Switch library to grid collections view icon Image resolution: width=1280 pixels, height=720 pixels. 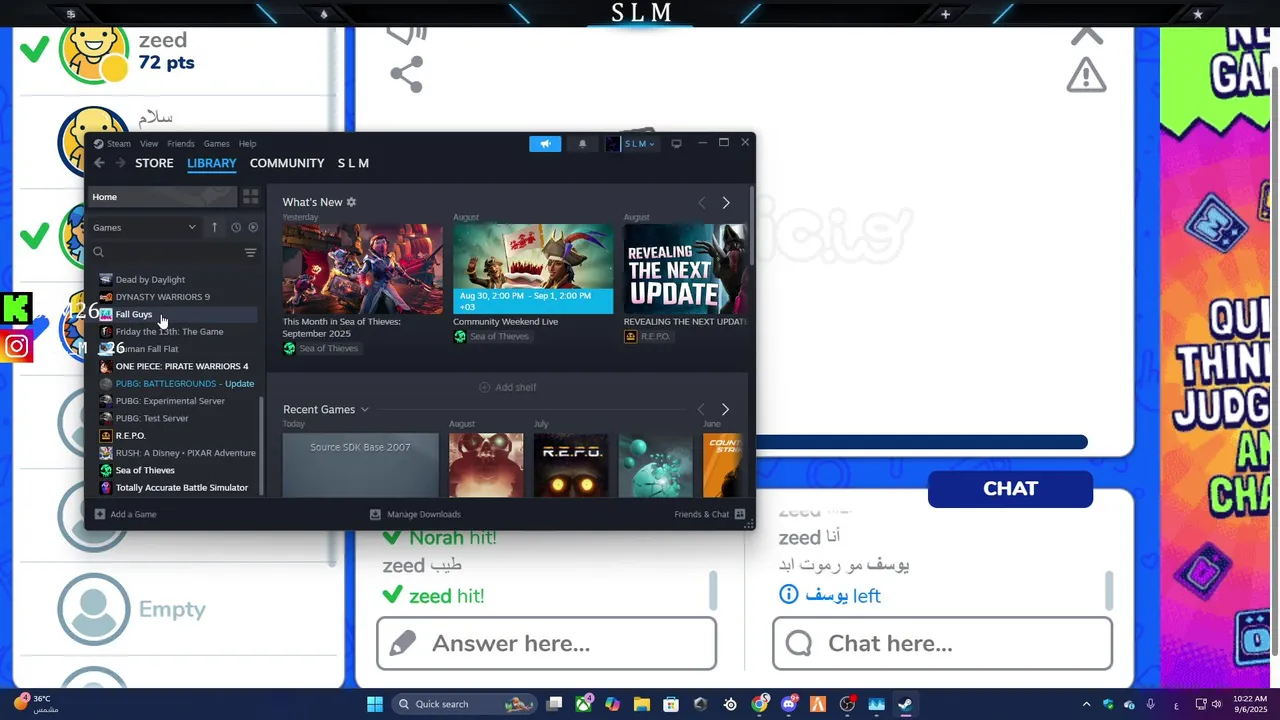click(x=251, y=197)
